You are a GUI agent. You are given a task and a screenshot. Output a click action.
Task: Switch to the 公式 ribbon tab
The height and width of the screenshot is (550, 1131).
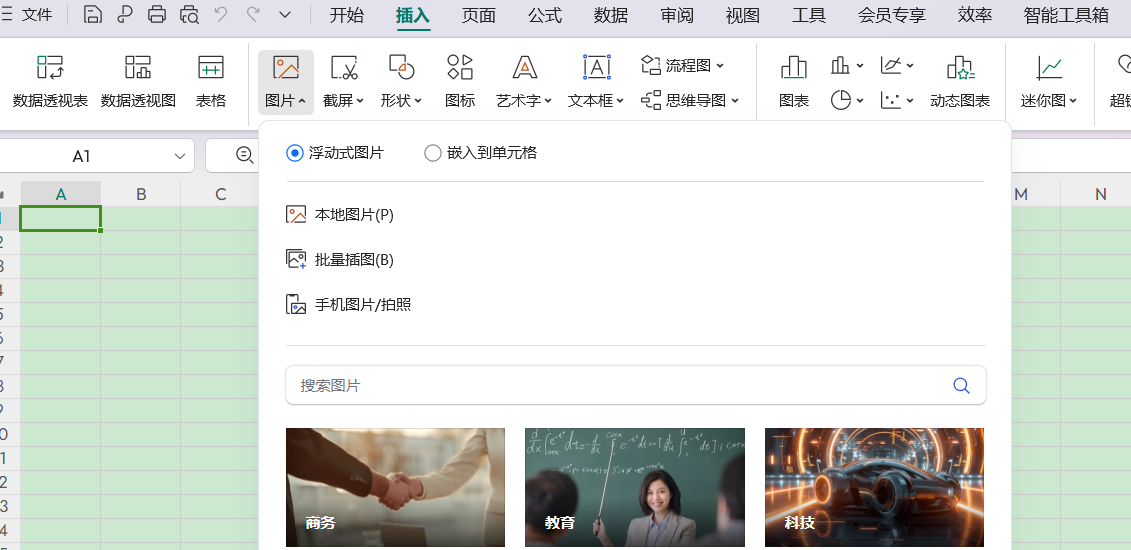pyautogui.click(x=545, y=15)
